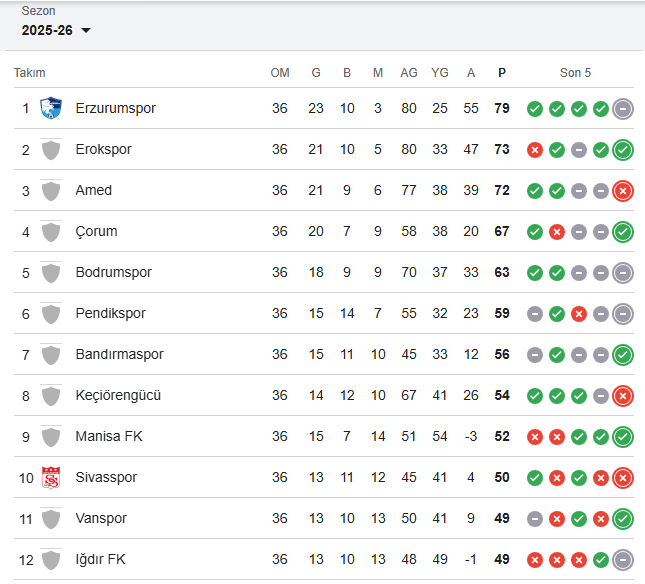Click the Takım column header
The image size is (645, 584).
30,73
